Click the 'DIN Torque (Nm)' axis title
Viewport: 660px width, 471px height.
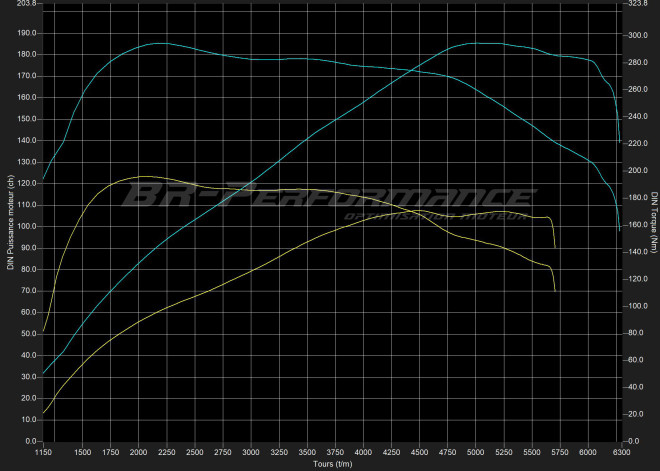pos(652,223)
